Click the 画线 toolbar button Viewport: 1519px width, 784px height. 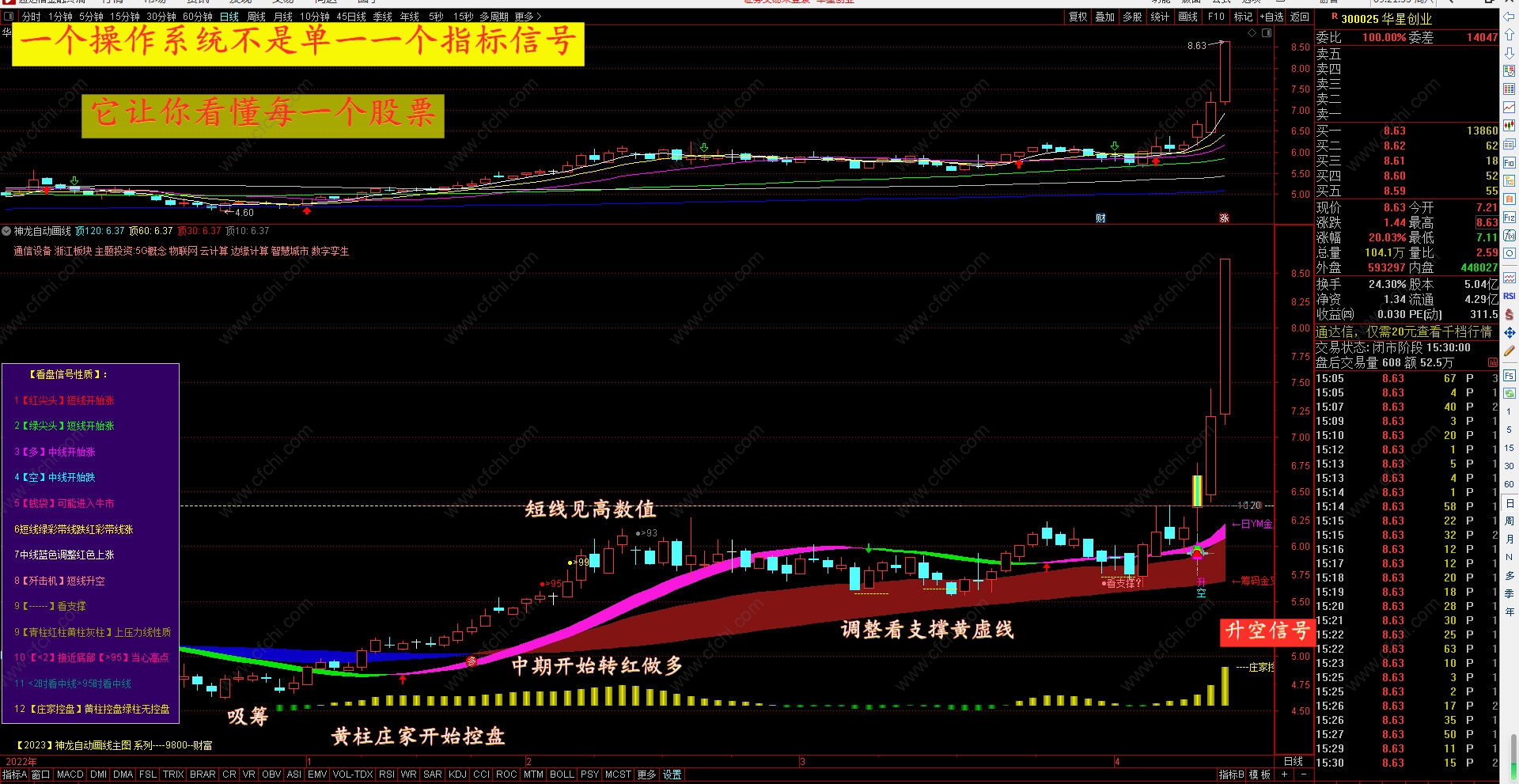1188,17
